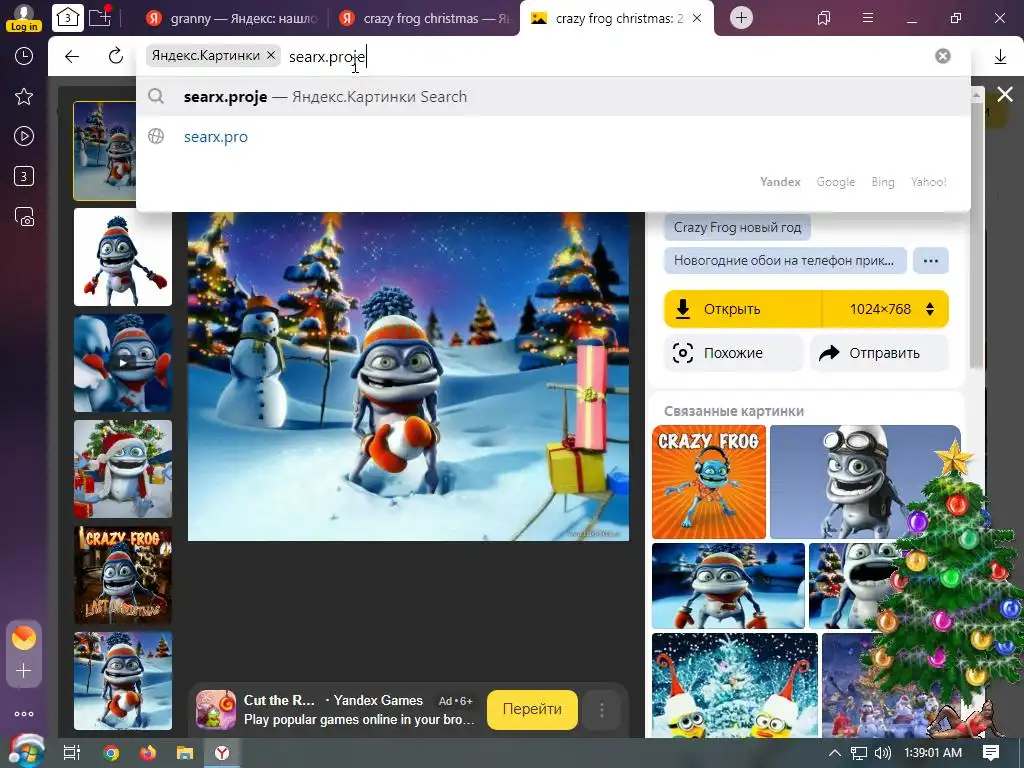1024x768 pixels.
Task: Open the History clock icon in sidebar
Action: click(x=24, y=56)
